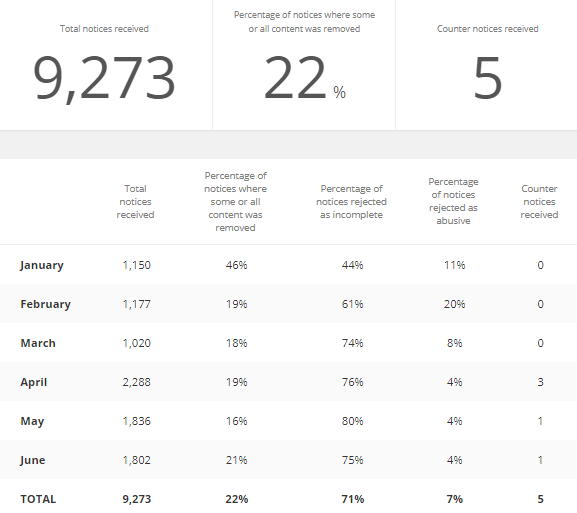Image resolution: width=577 pixels, height=513 pixels.
Task: Select the January row label
Action: click(42, 265)
